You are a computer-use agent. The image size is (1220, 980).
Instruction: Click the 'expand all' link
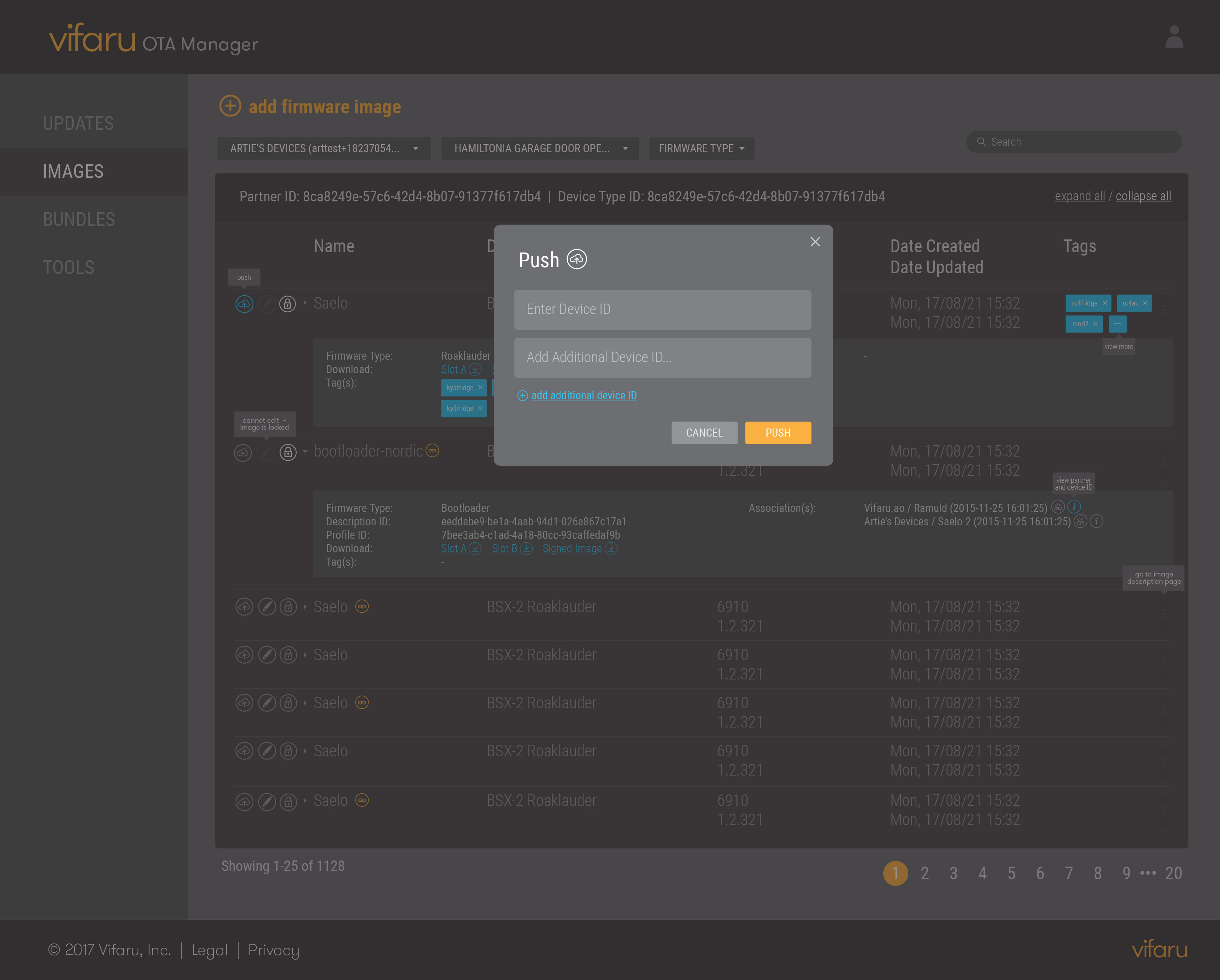pyautogui.click(x=1080, y=196)
